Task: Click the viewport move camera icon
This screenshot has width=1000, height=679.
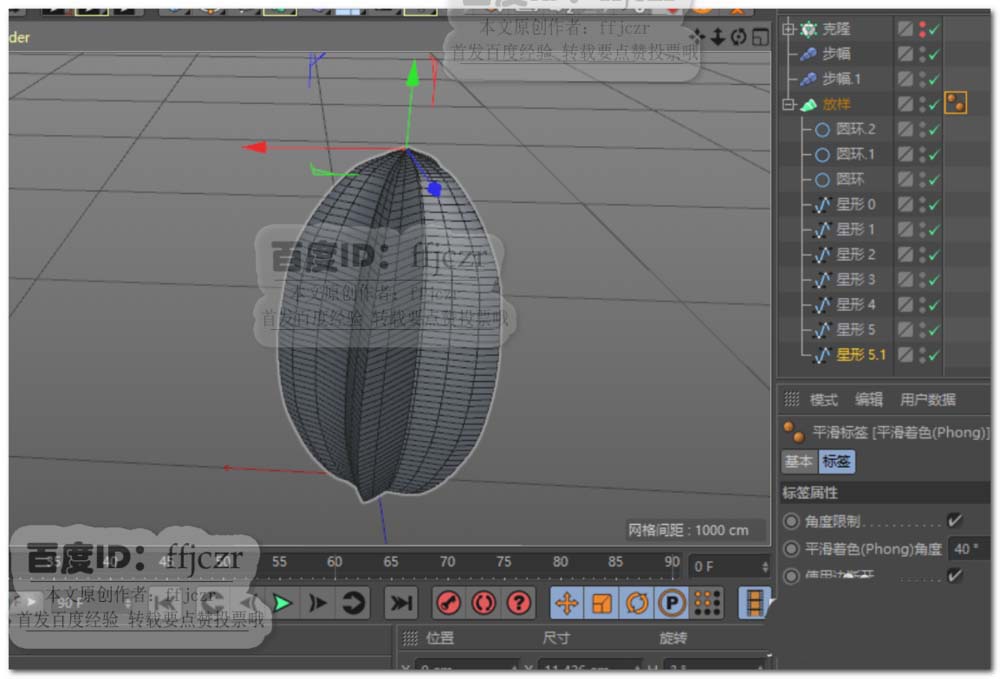Action: pos(697,36)
